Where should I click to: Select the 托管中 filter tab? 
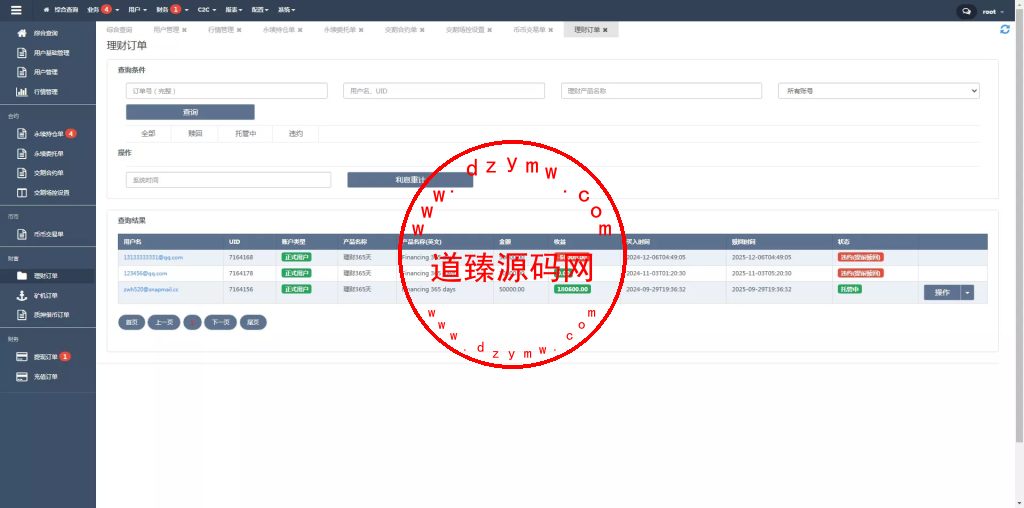(246, 133)
